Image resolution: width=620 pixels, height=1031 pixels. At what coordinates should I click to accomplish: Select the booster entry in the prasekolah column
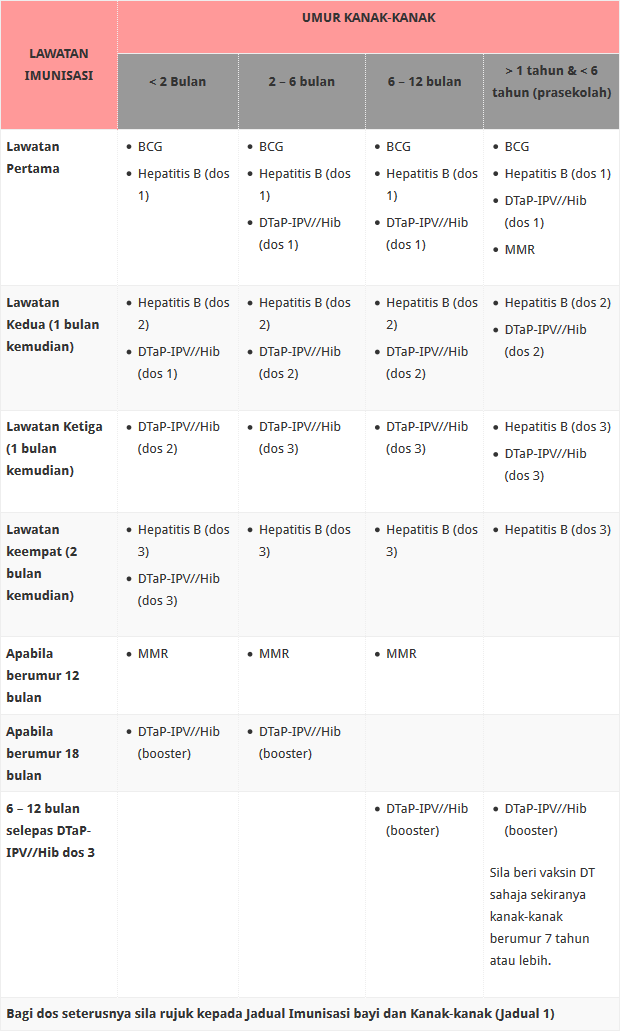[x=545, y=819]
